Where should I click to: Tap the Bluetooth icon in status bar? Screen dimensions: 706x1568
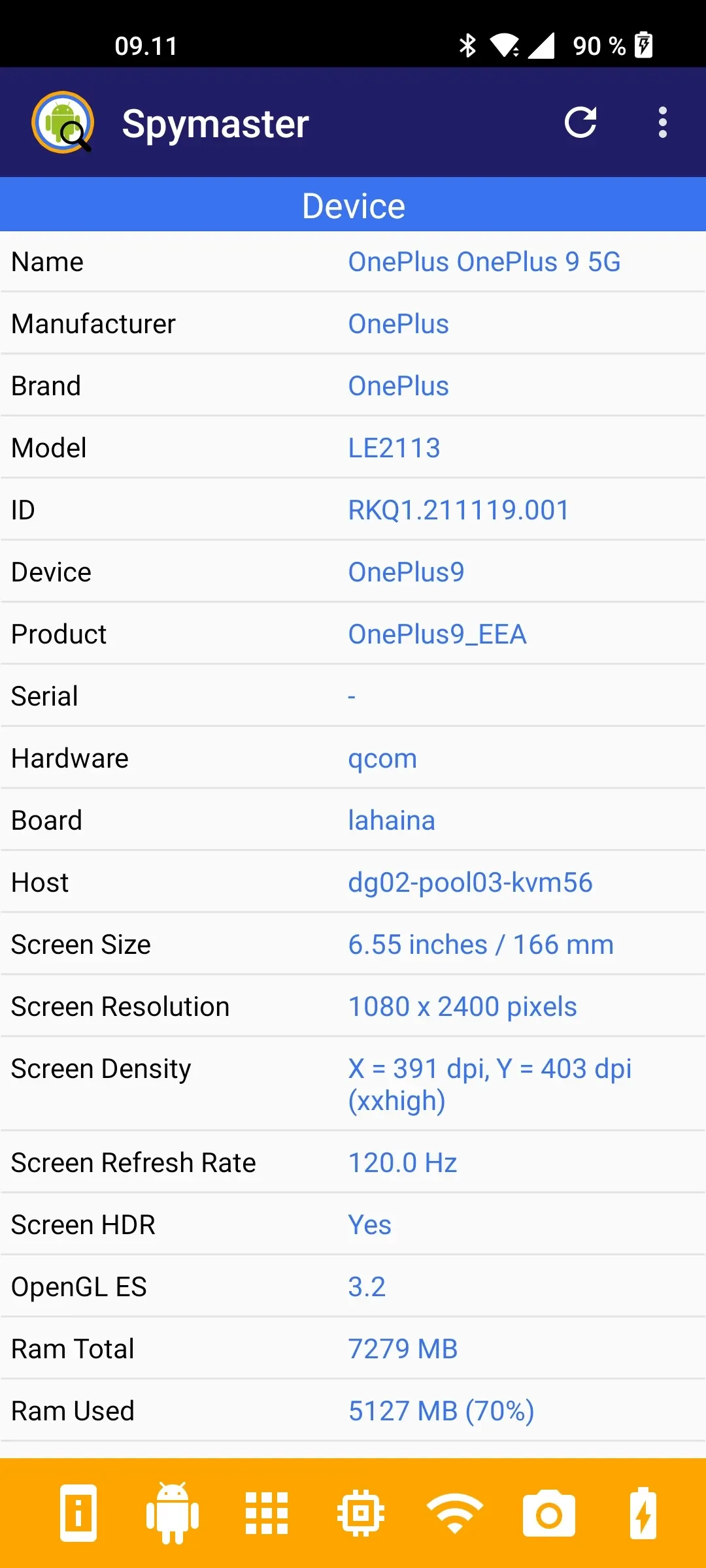click(x=467, y=46)
